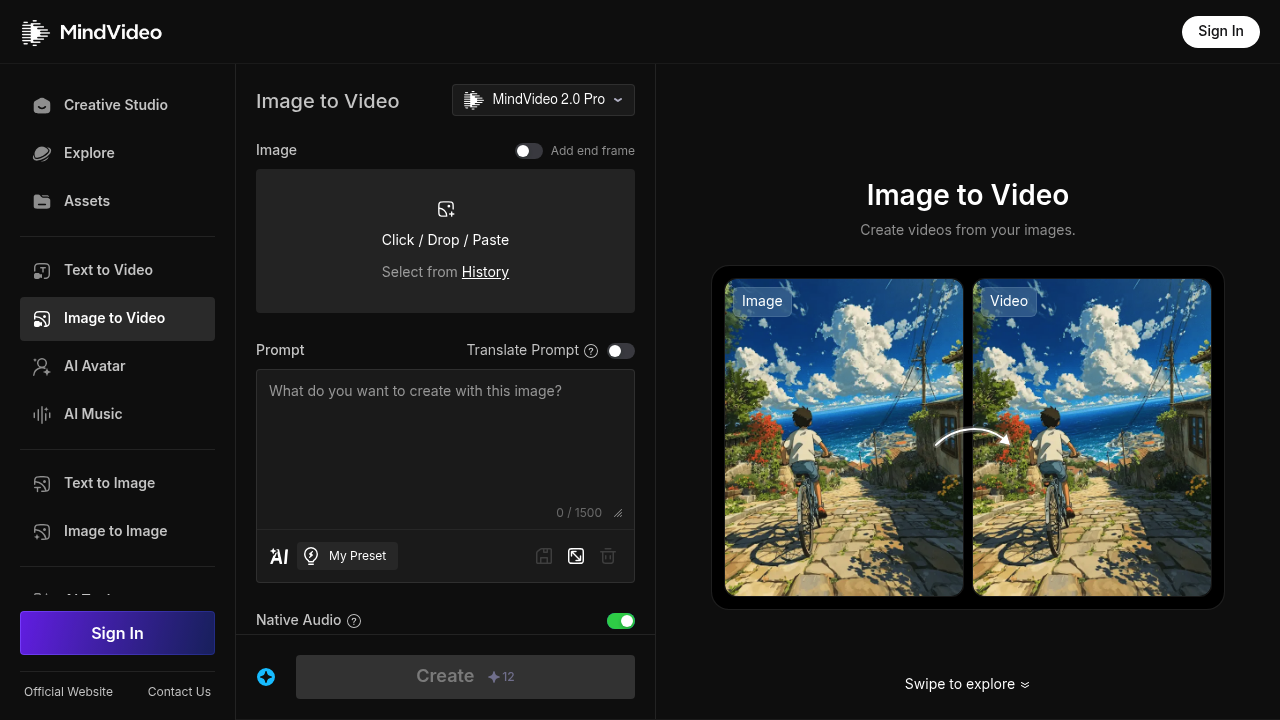The image size is (1280, 720).
Task: Switch to Text to Video
Action: pyautogui.click(x=107, y=270)
